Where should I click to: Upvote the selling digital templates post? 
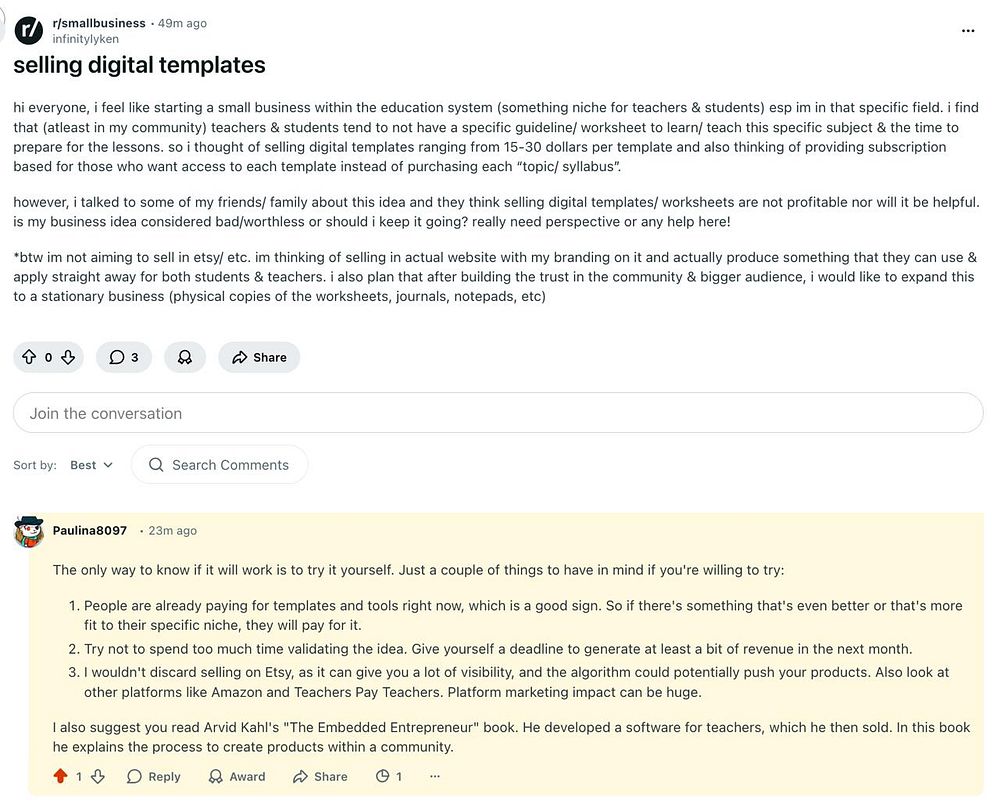click(x=29, y=357)
